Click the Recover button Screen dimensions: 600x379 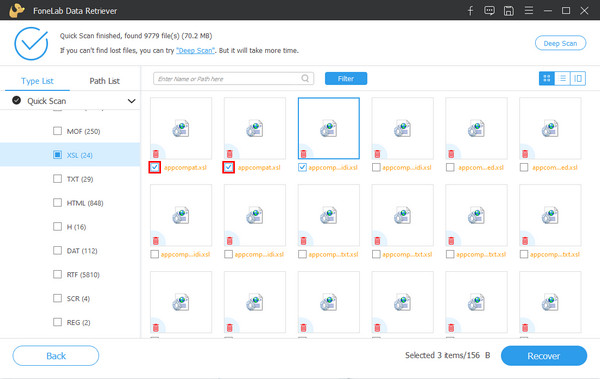[x=544, y=356]
